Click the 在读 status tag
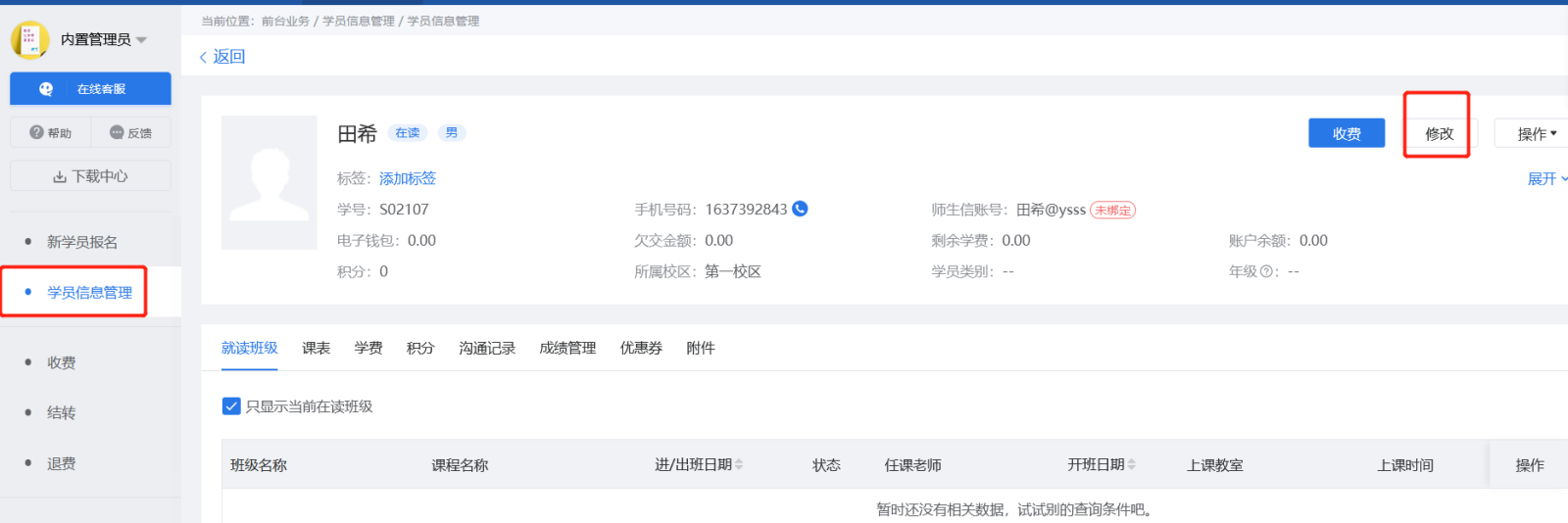This screenshot has height=523, width=1568. (x=408, y=133)
